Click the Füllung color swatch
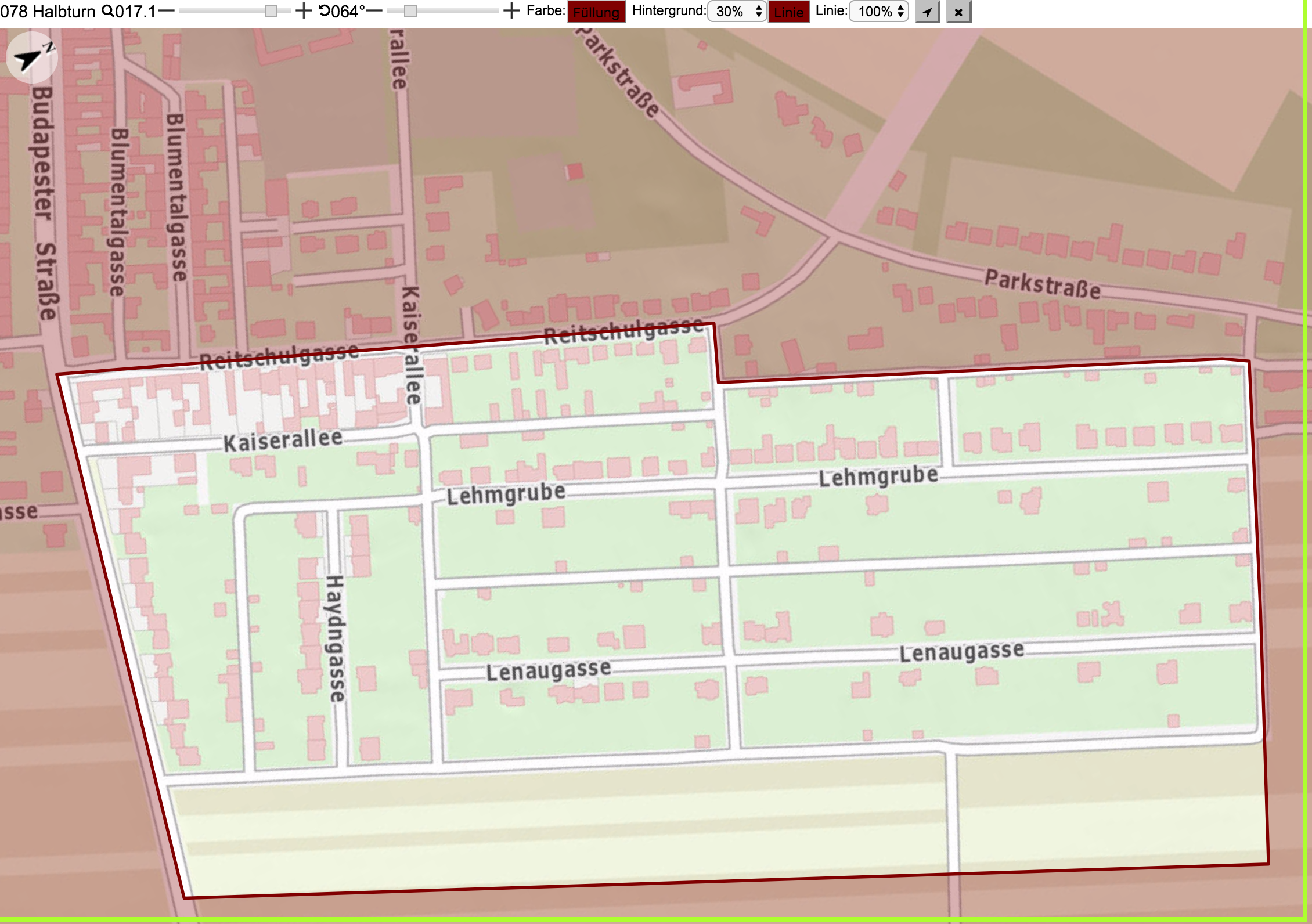This screenshot has height=924, width=1312. [x=596, y=12]
